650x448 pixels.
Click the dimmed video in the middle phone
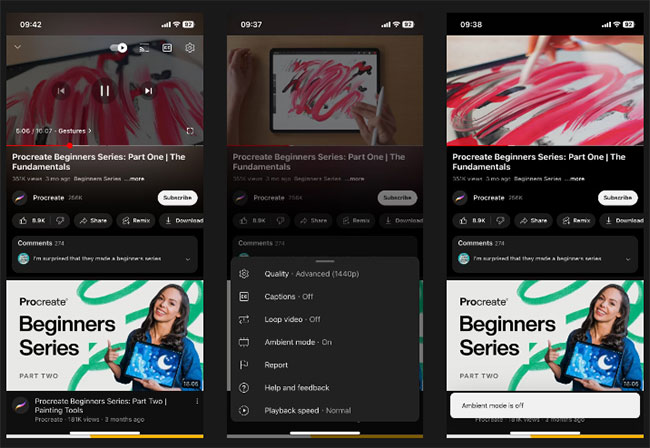[x=325, y=90]
